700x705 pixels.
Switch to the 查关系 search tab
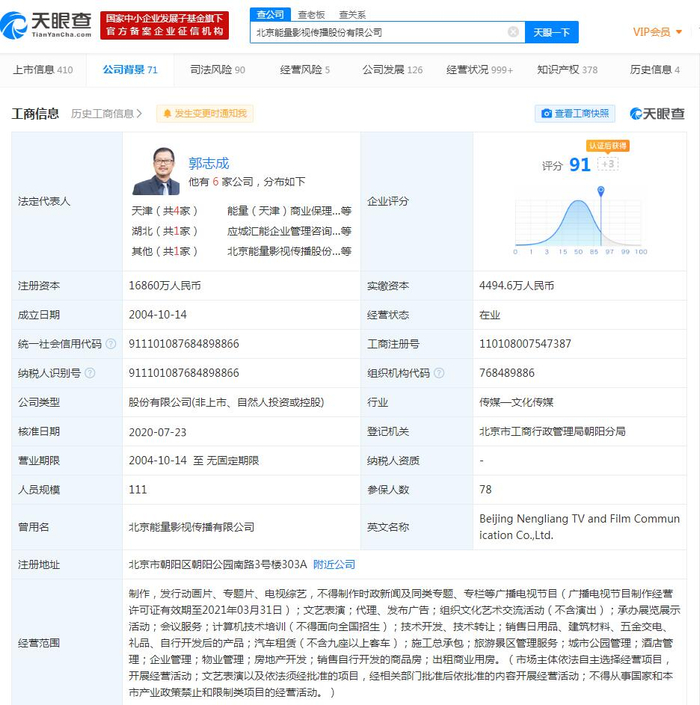(x=352, y=15)
